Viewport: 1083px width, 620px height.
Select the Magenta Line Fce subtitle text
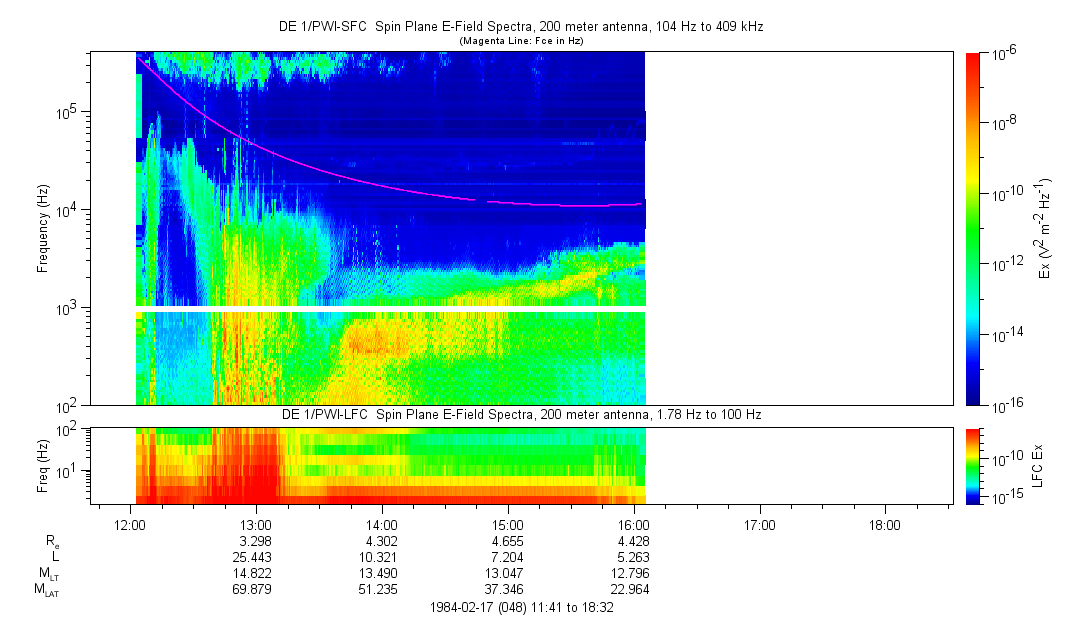click(x=520, y=41)
